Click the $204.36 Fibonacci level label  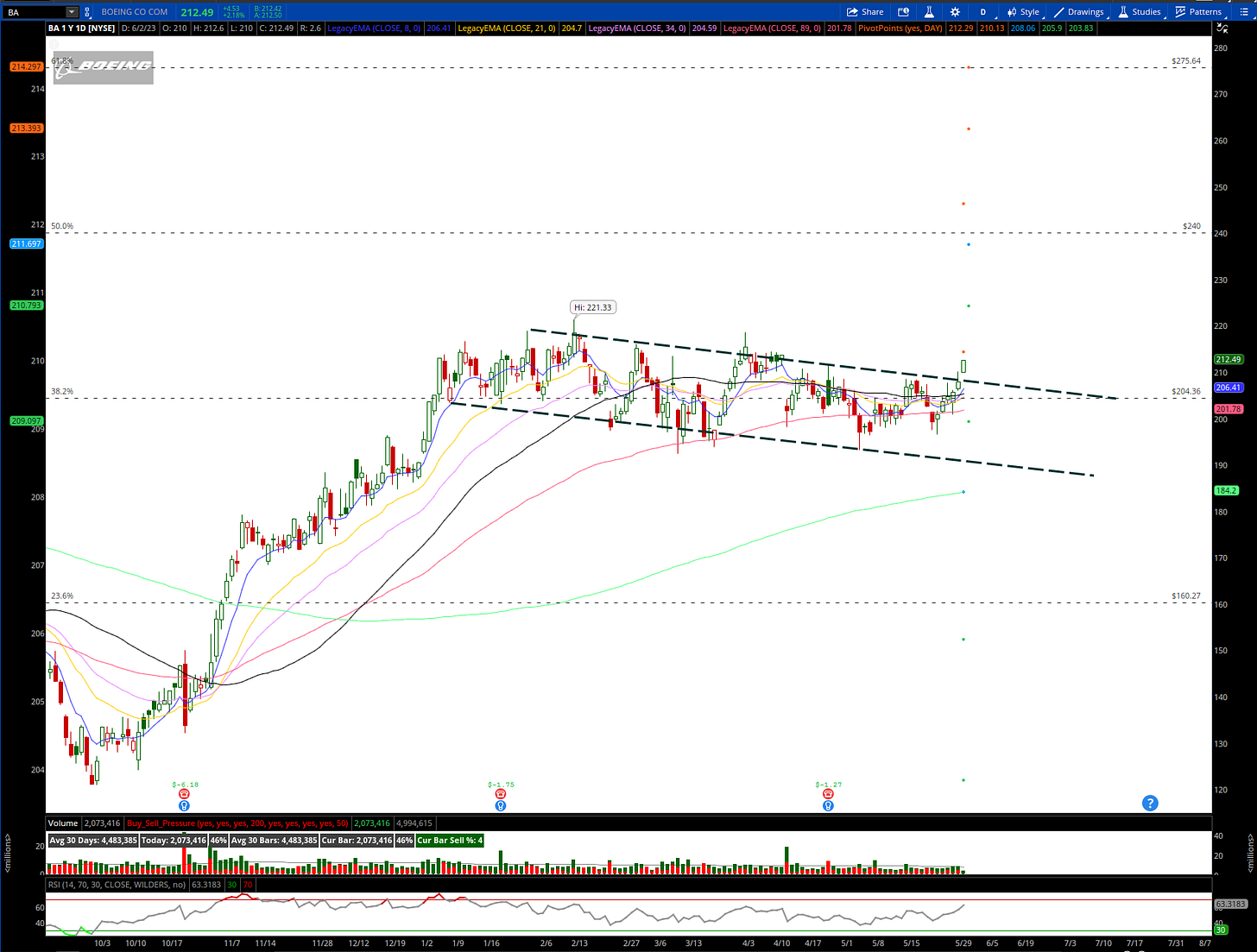(1186, 391)
